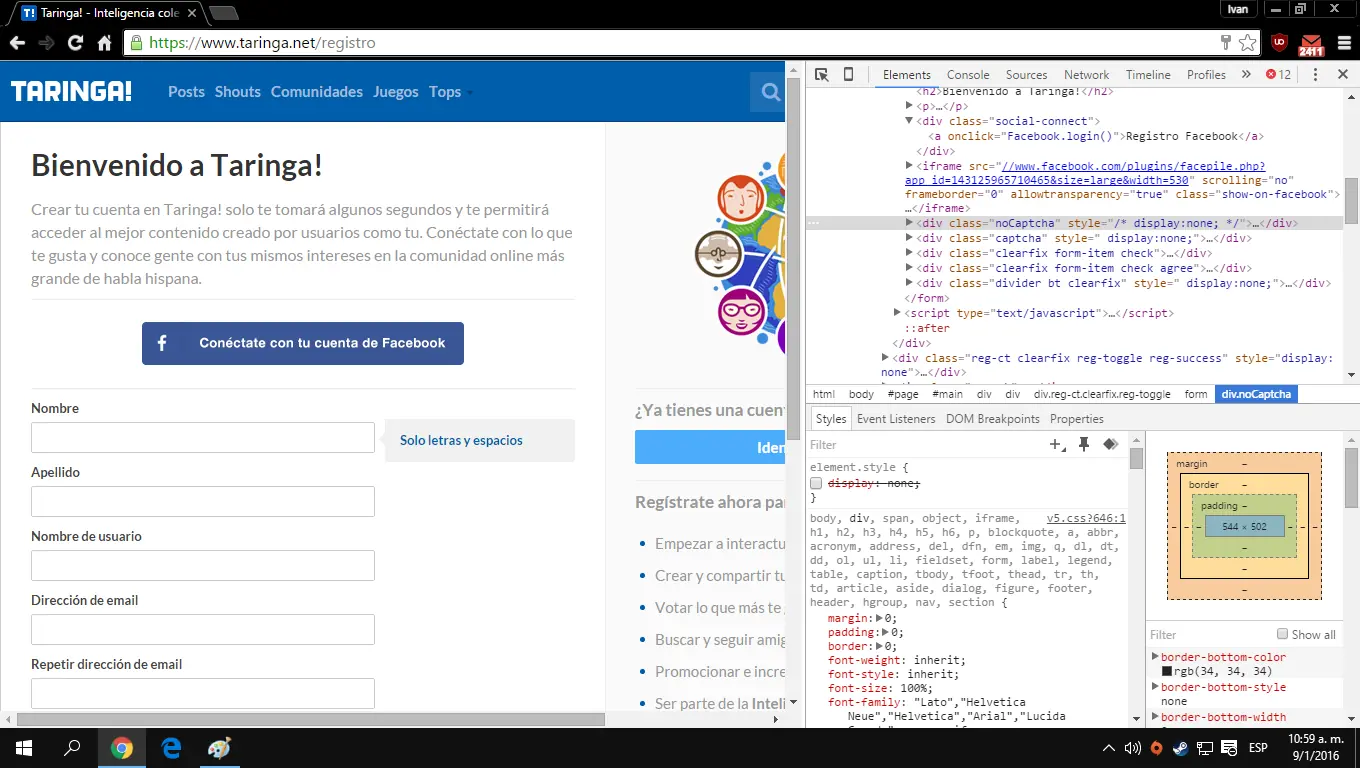Expand the Facebook iframe node
Viewport: 1360px width, 768px height.
coord(909,166)
